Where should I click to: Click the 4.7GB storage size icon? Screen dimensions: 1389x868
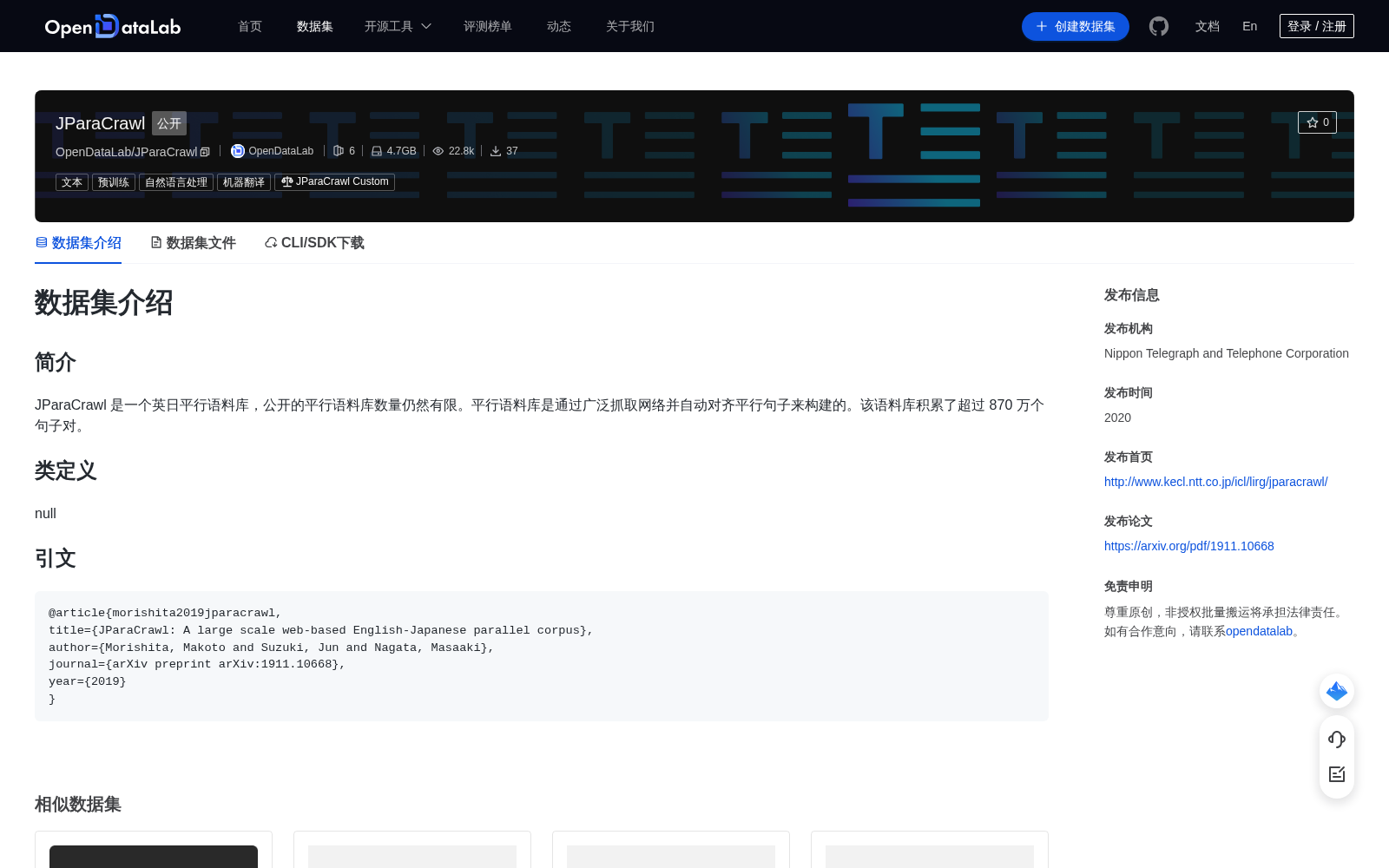[377, 151]
